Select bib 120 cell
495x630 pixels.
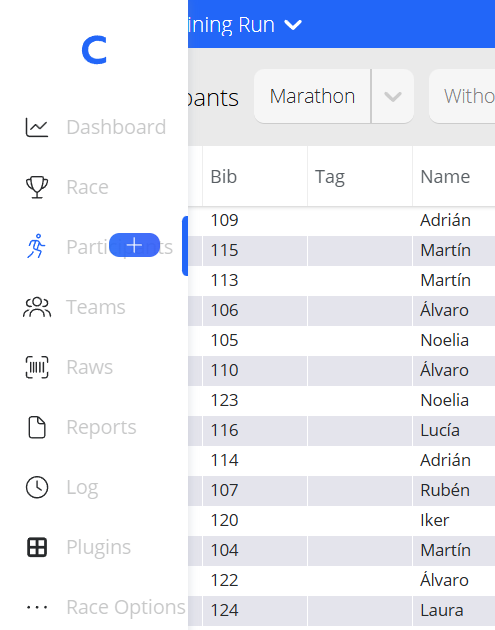[x=255, y=521]
